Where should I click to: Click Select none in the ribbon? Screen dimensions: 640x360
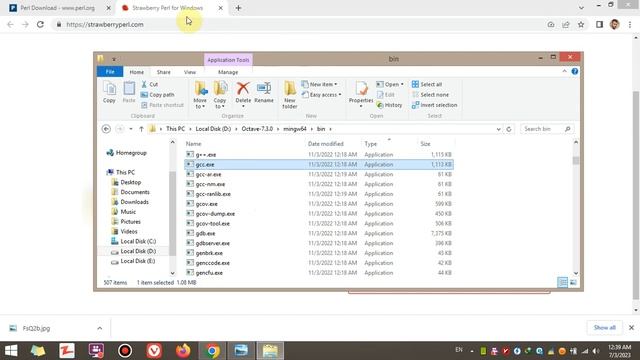tap(430, 95)
